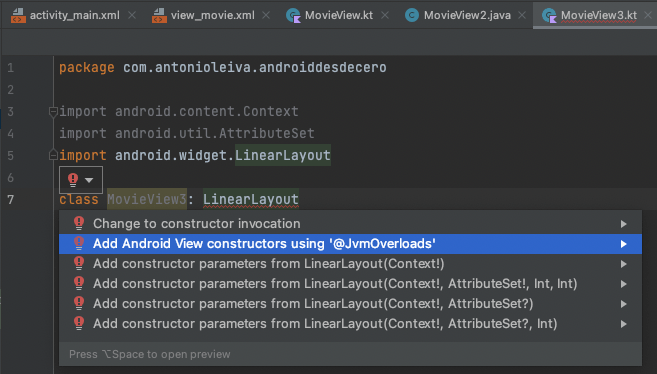Viewport: 657px width, 374px height.
Task: Expand submenu arrow for '@JvmOverloads' option
Action: [x=623, y=244]
